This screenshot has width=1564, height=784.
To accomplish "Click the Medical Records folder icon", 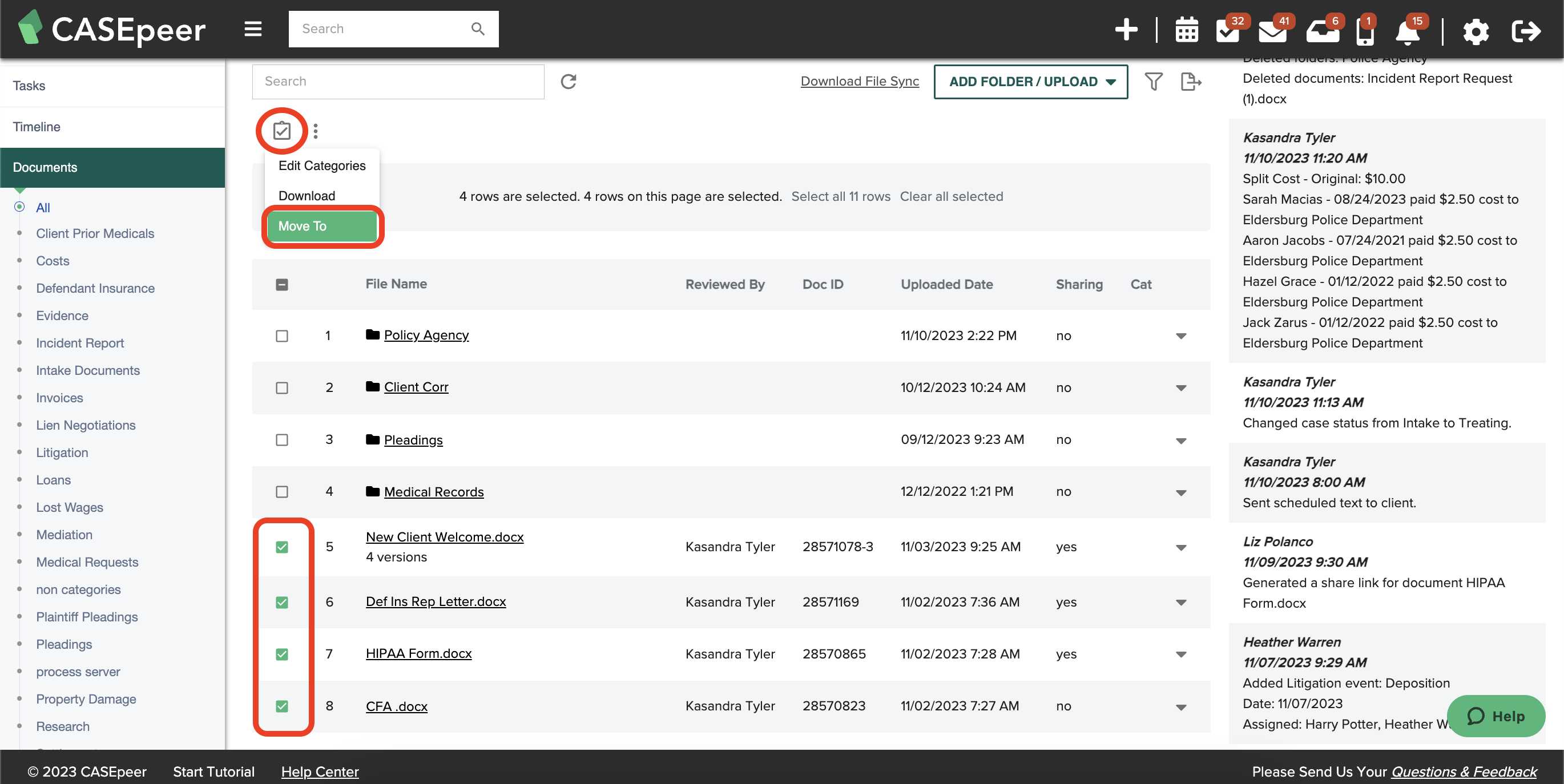I will coord(373,491).
